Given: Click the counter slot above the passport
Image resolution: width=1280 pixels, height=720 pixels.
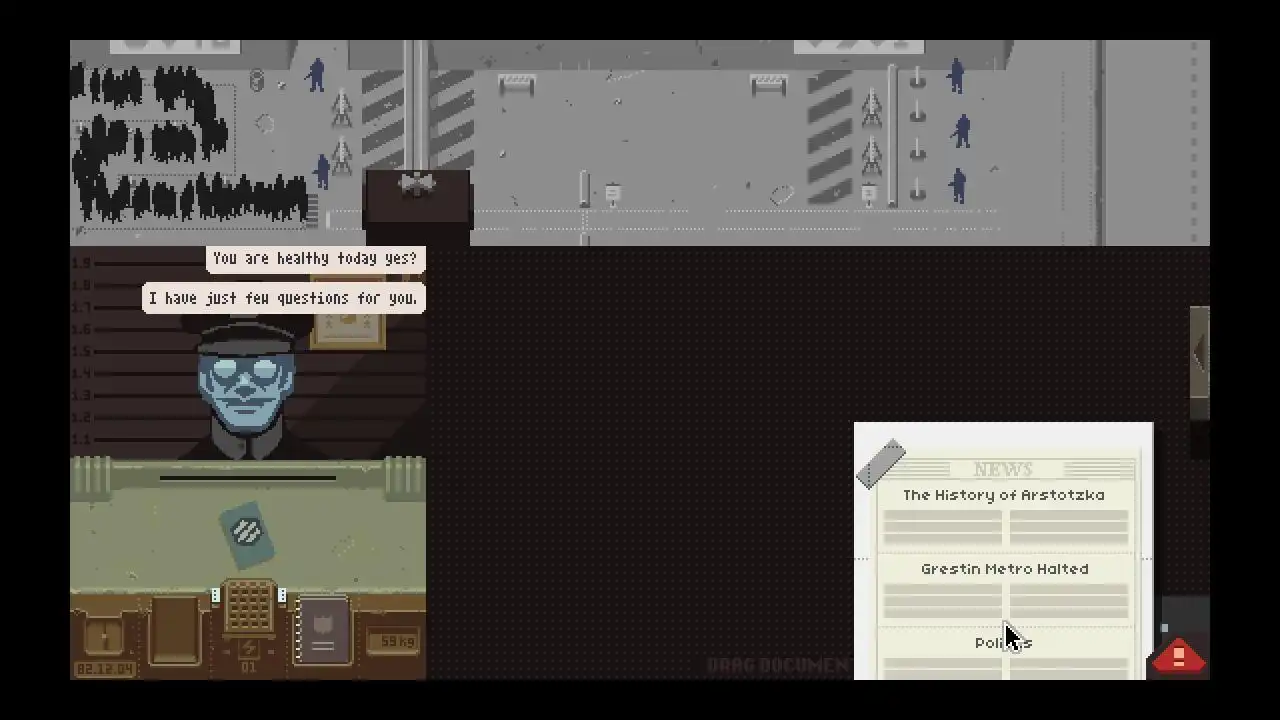Looking at the screenshot, I should pyautogui.click(x=247, y=478).
